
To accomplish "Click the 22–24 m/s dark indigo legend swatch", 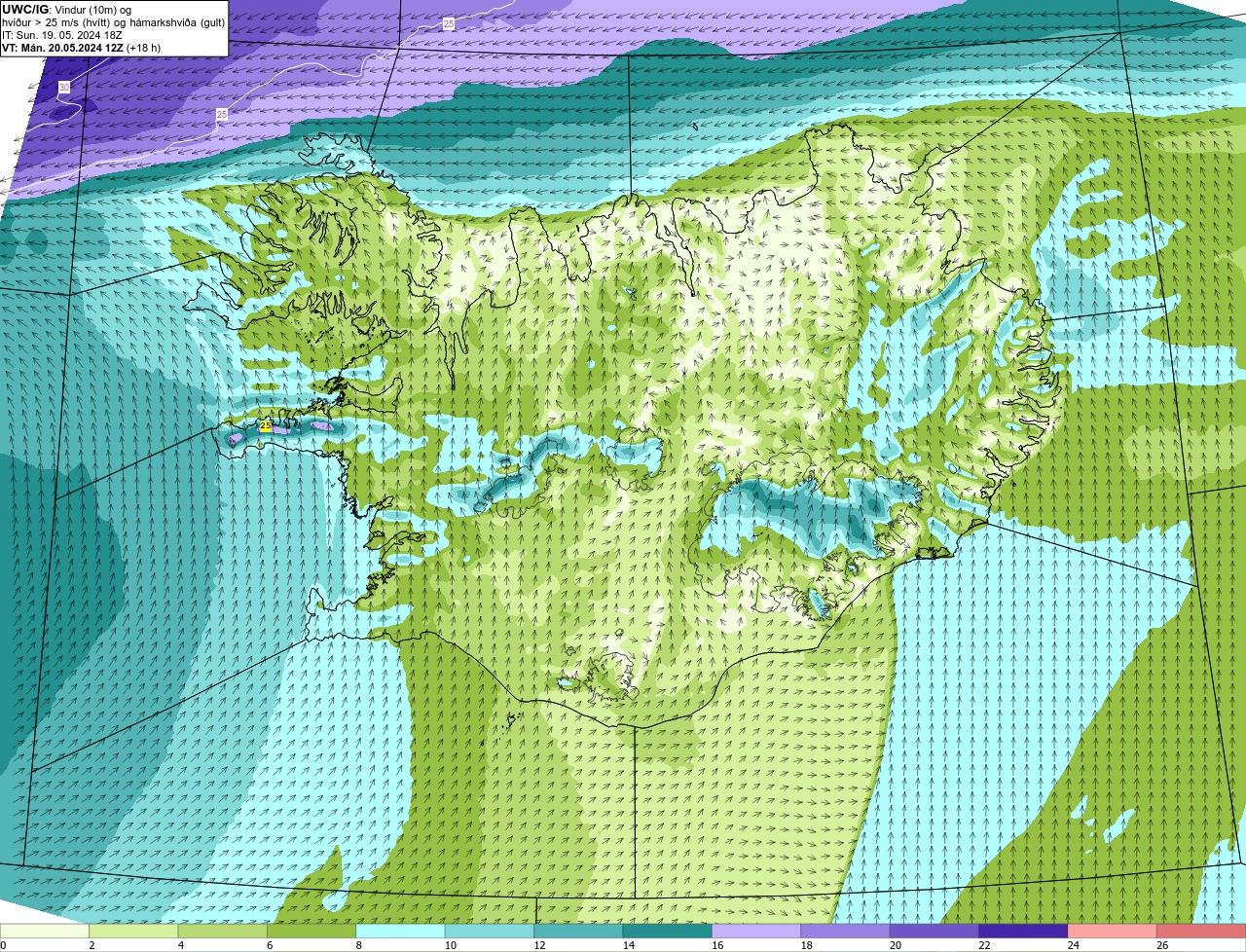I will click(x=1023, y=931).
